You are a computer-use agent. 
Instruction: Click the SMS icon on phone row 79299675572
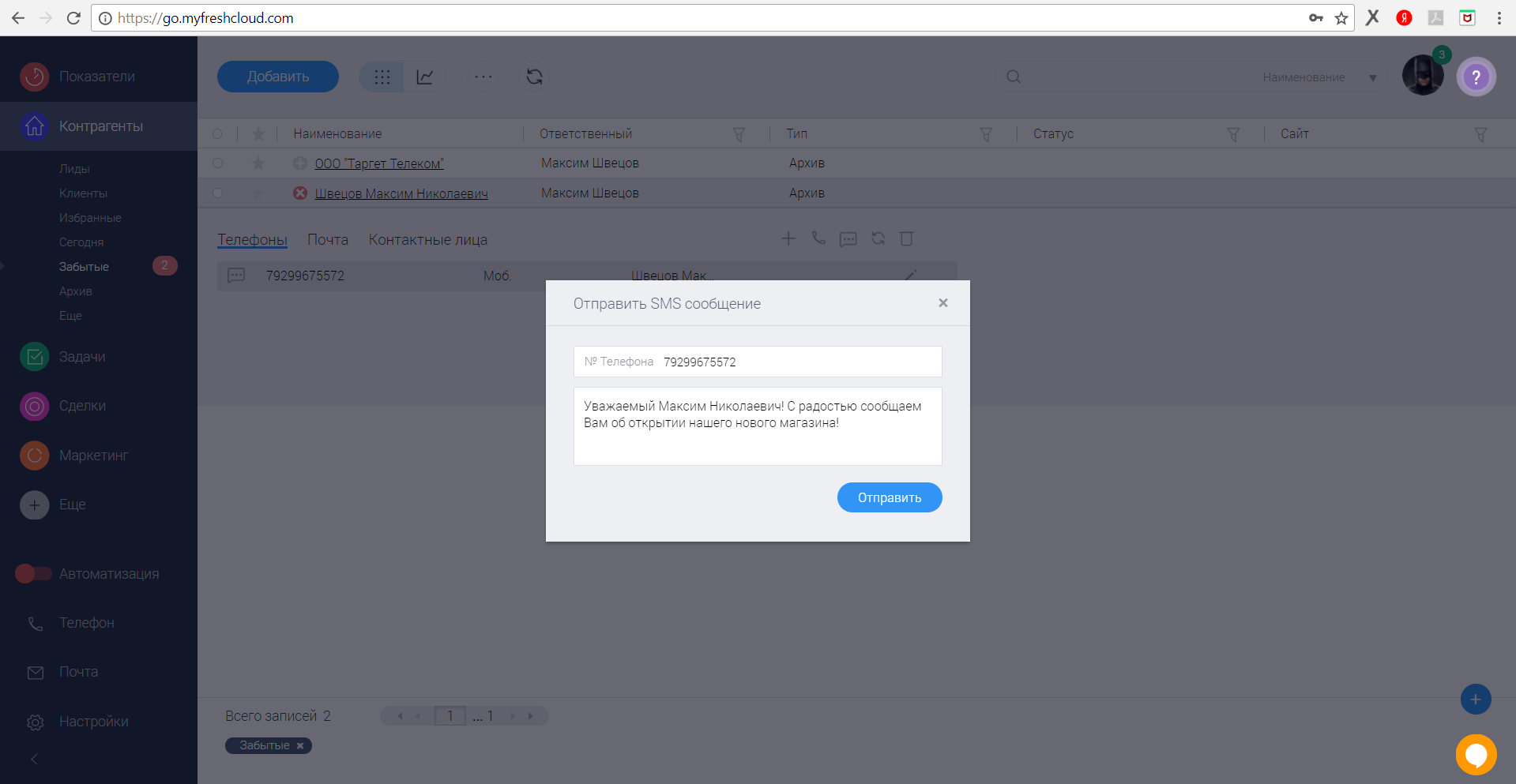(236, 276)
